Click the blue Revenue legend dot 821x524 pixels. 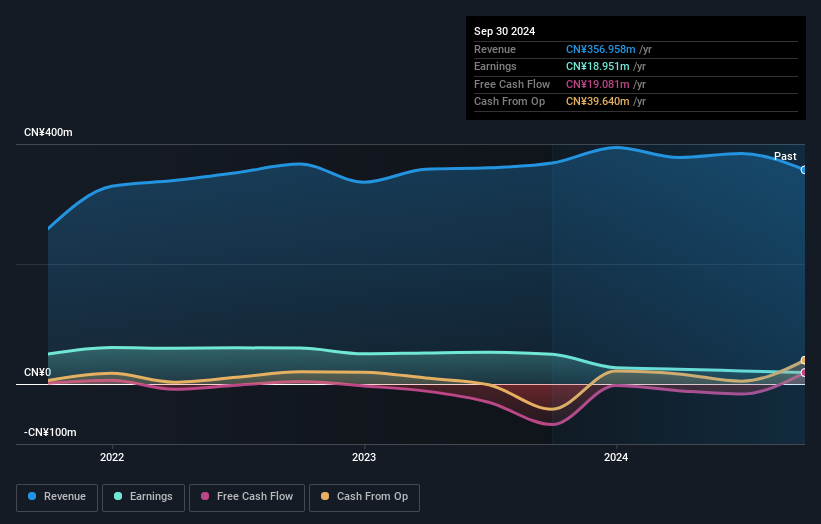click(x=32, y=496)
